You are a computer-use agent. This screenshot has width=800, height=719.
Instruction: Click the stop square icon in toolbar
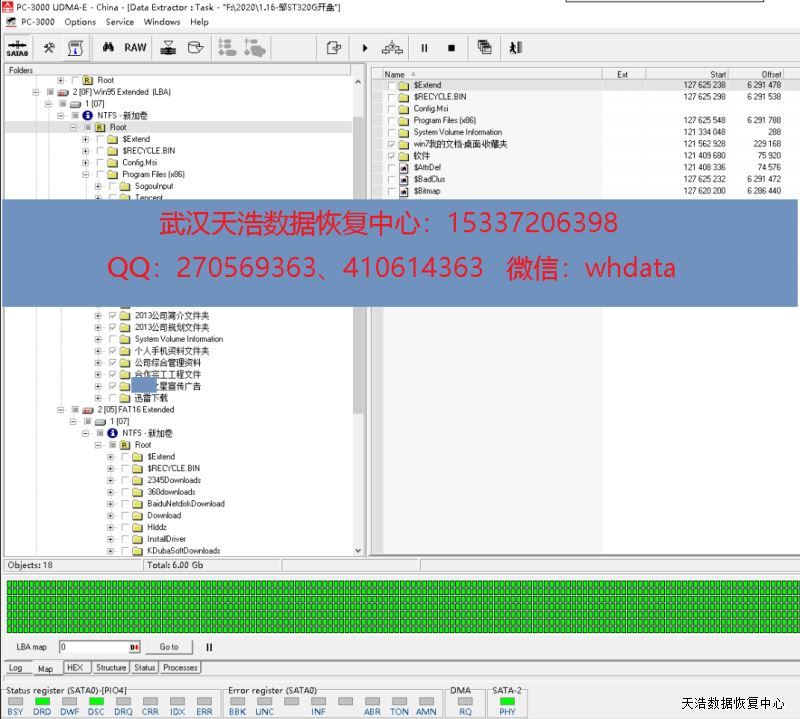pyautogui.click(x=451, y=47)
